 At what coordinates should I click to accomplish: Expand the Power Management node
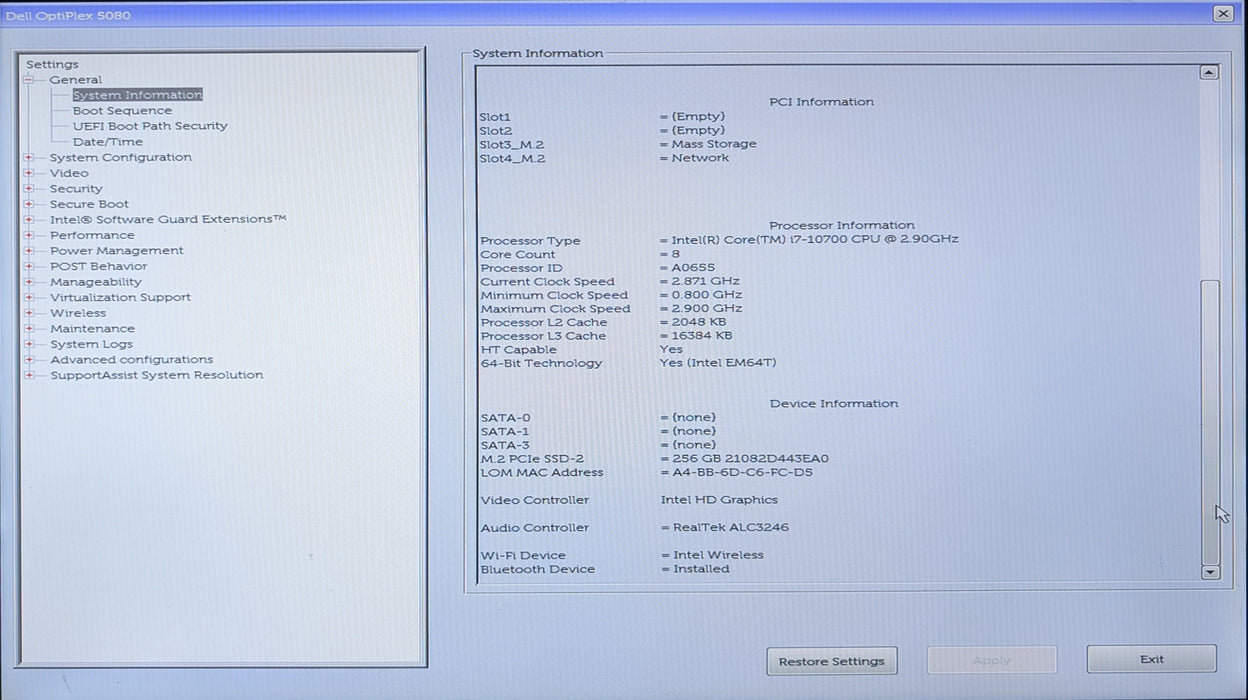coord(29,251)
